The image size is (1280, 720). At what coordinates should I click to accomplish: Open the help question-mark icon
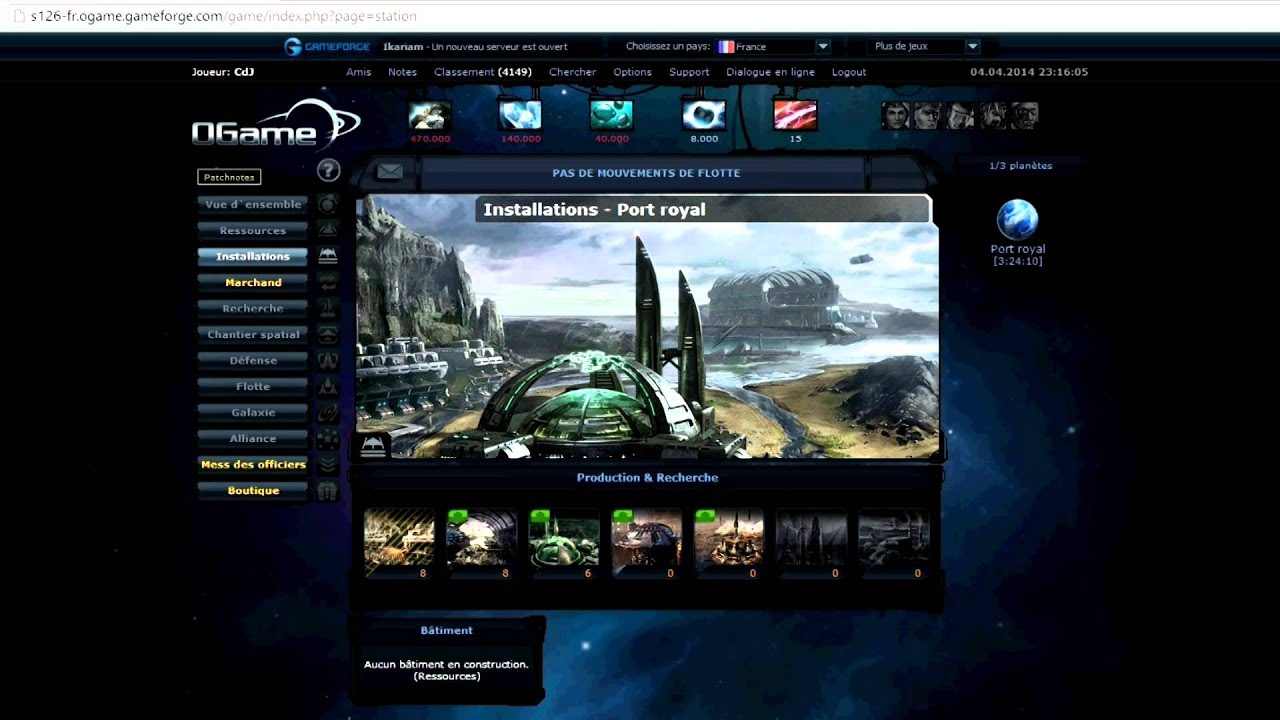point(328,171)
